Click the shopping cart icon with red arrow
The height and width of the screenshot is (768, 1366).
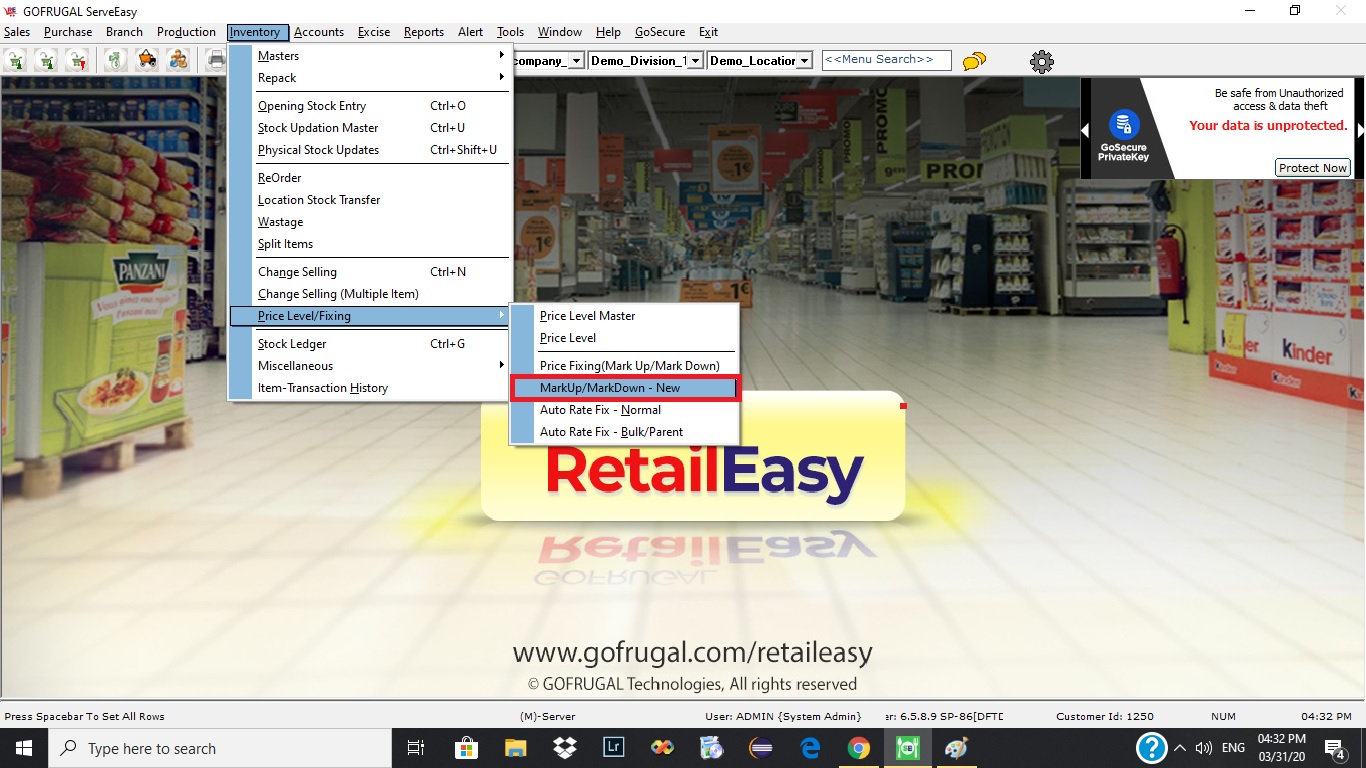[76, 61]
